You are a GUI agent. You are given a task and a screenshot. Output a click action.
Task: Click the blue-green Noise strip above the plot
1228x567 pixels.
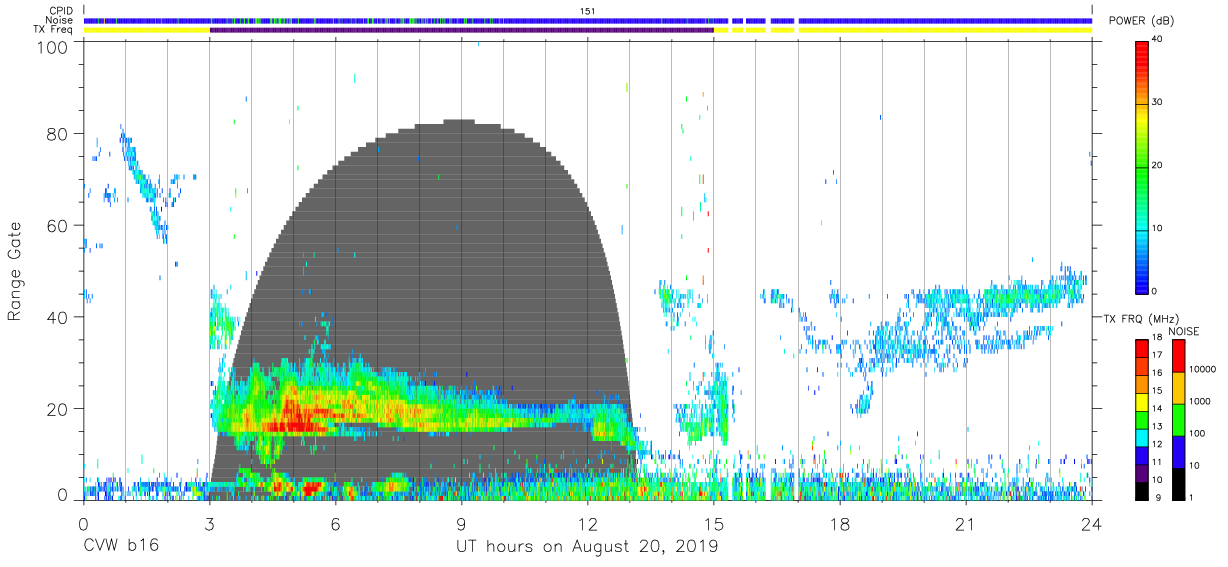click(x=587, y=20)
